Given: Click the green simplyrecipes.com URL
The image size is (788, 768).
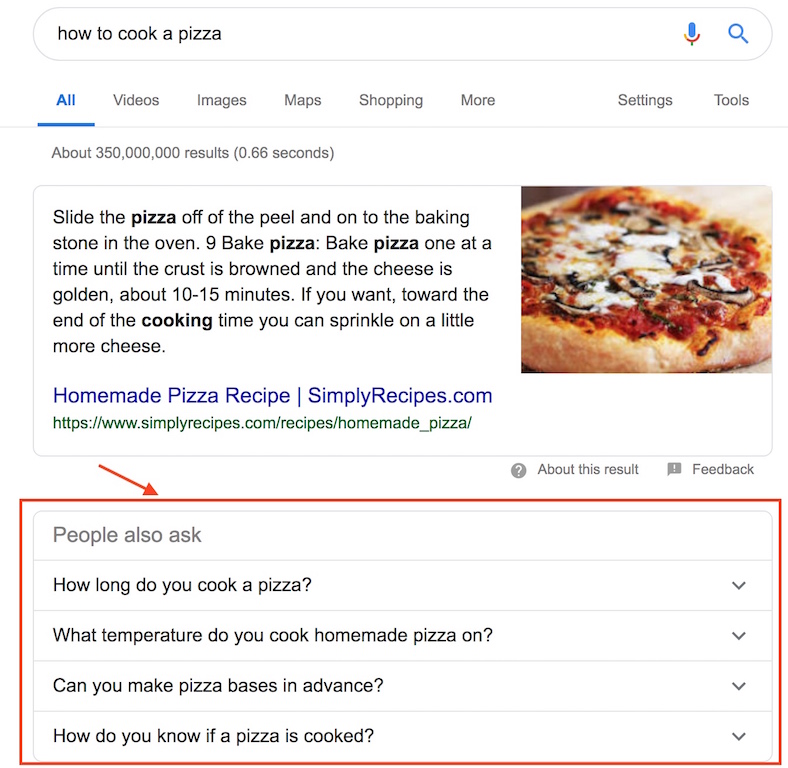Looking at the screenshot, I should pos(262,423).
